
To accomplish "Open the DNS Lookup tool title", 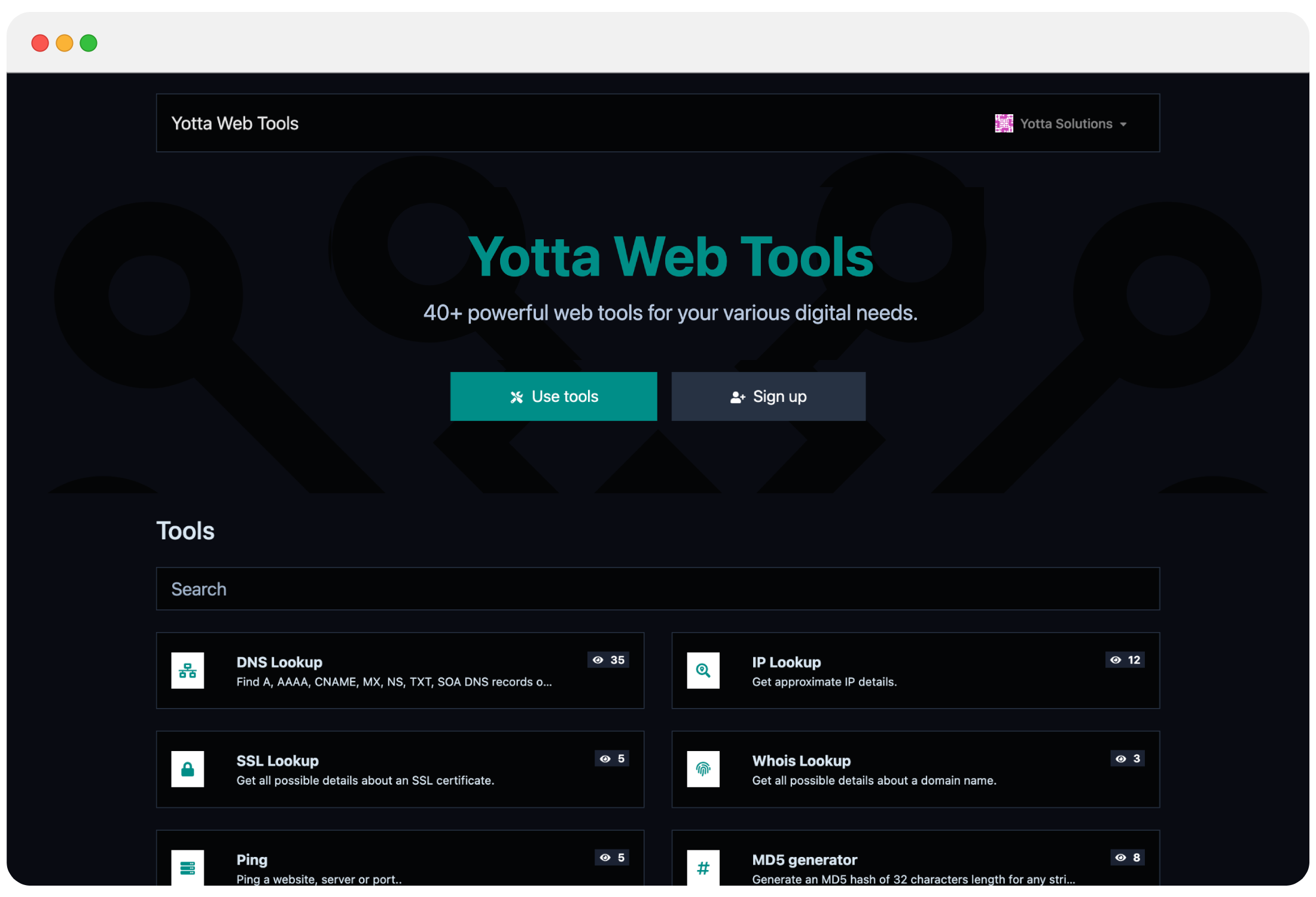I will [x=279, y=662].
